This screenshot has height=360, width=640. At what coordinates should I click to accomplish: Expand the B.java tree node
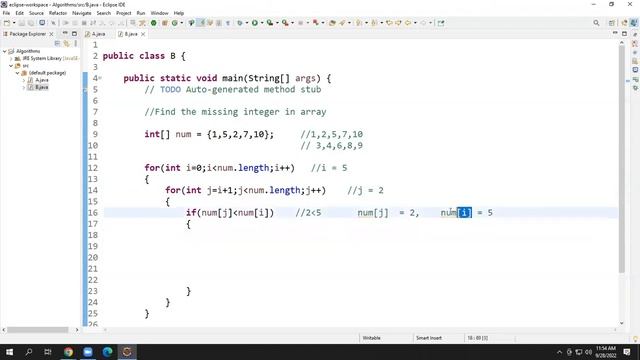[x=24, y=87]
